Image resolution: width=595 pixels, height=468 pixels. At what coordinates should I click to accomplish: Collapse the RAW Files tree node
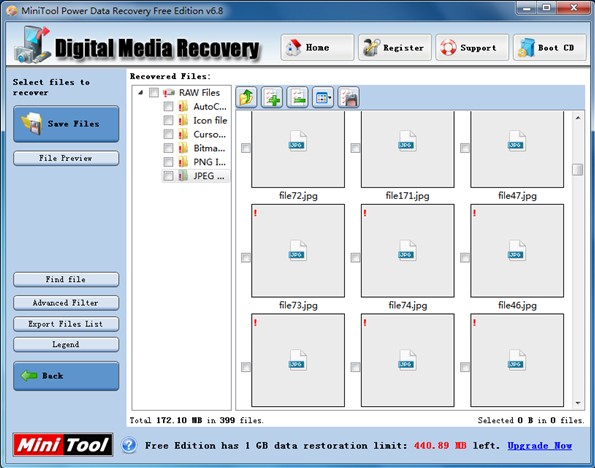140,92
